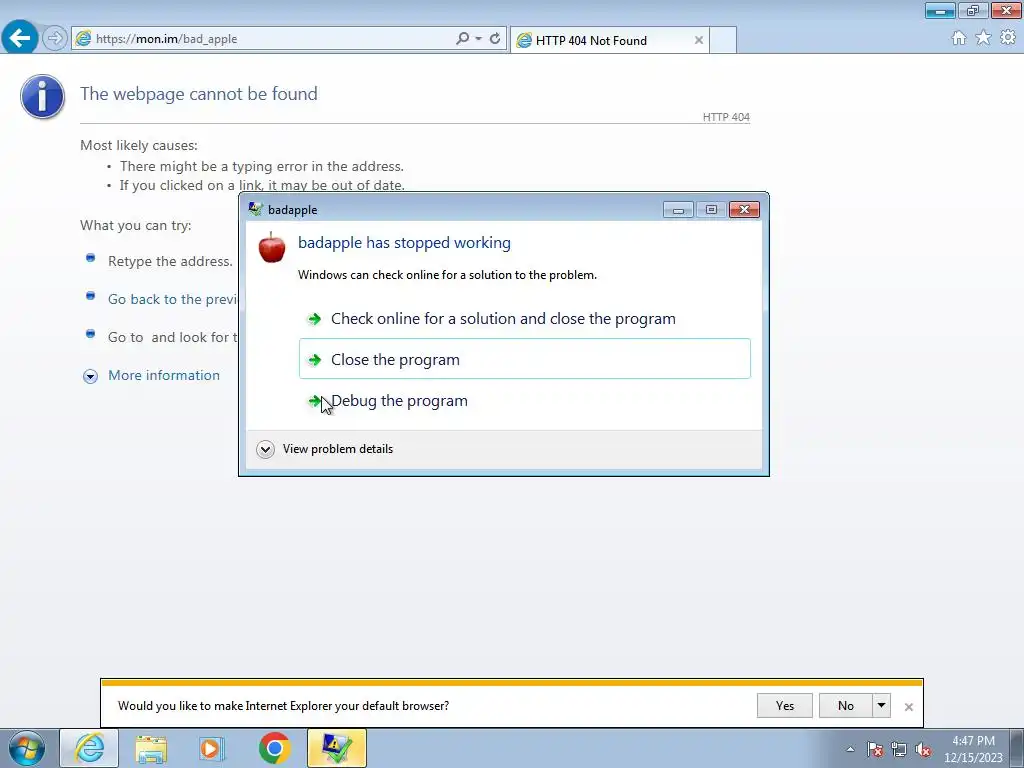This screenshot has width=1024, height=768.
Task: Click Yes on default browser prompt
Action: click(x=784, y=706)
